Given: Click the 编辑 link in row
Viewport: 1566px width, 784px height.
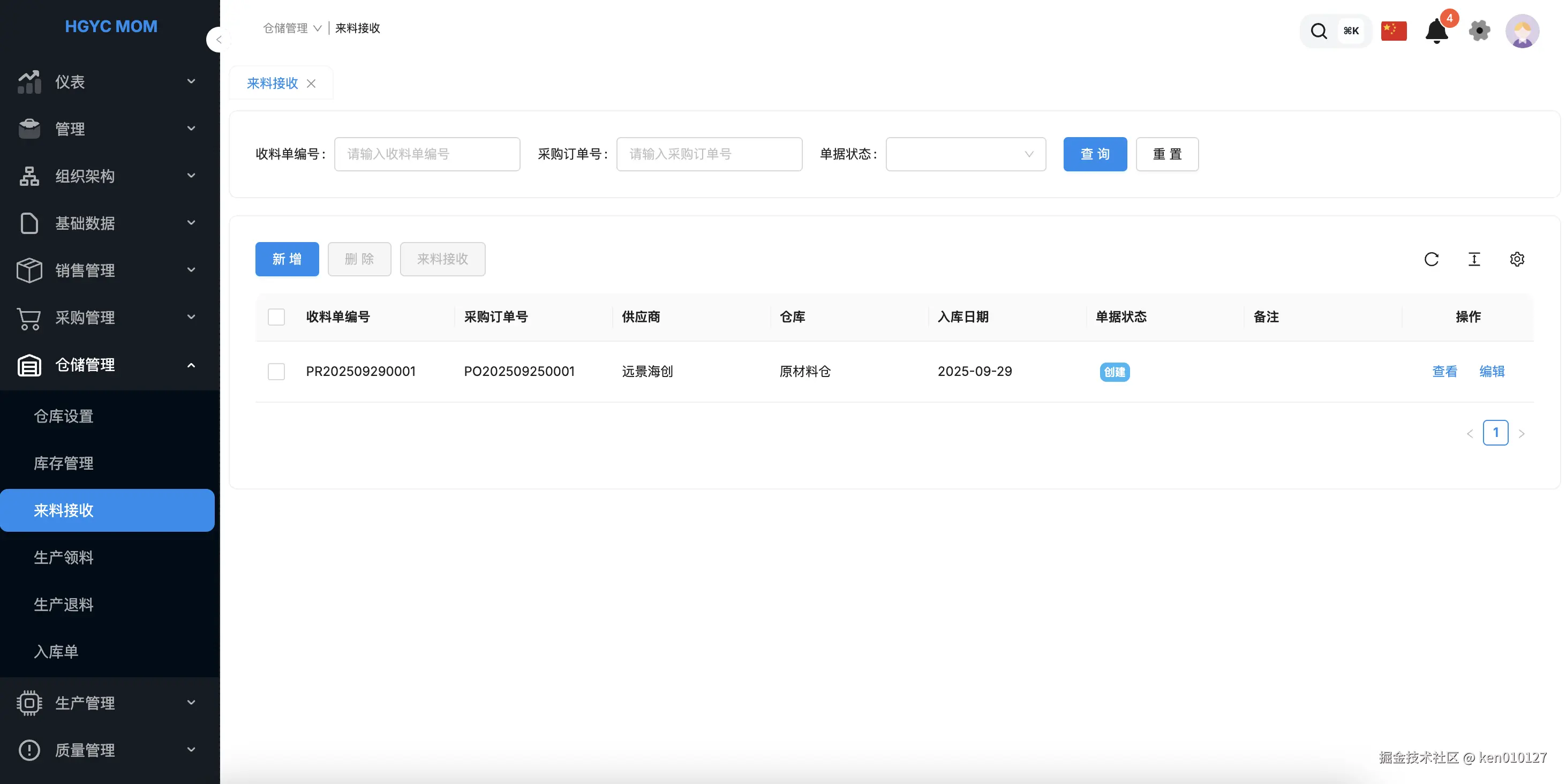Looking at the screenshot, I should click(x=1492, y=371).
